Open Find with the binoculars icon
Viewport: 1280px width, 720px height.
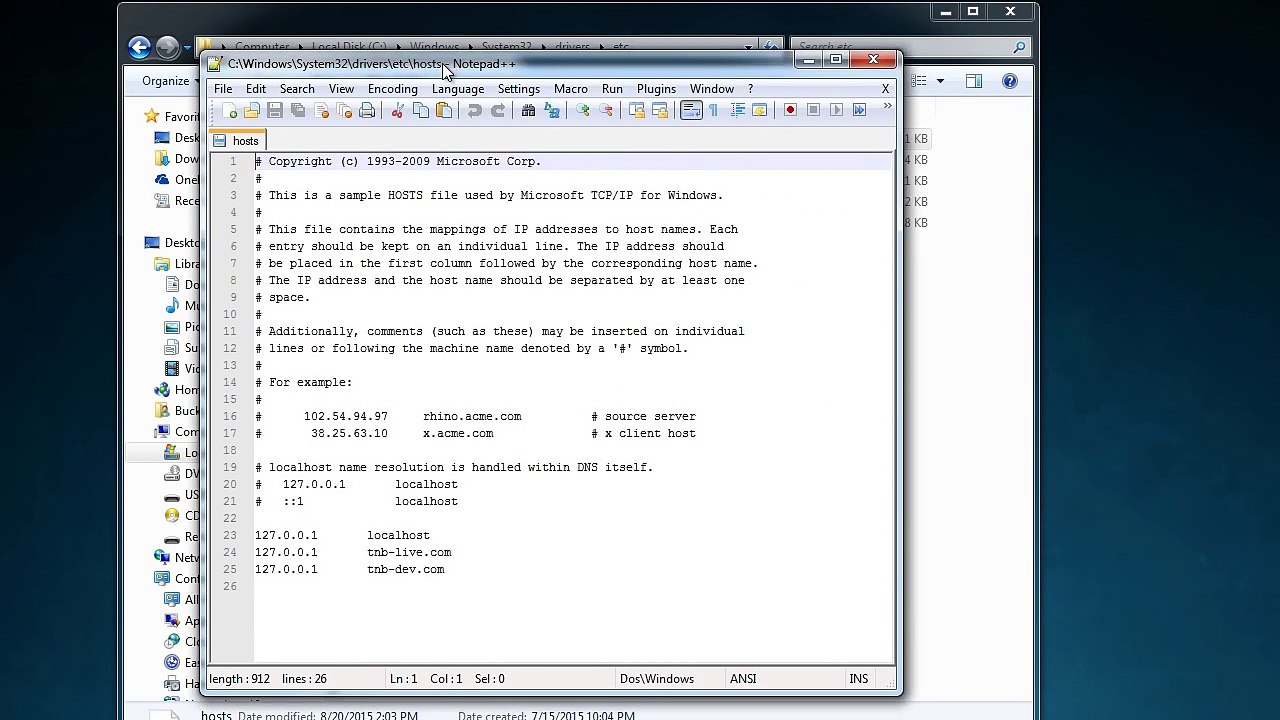[528, 110]
